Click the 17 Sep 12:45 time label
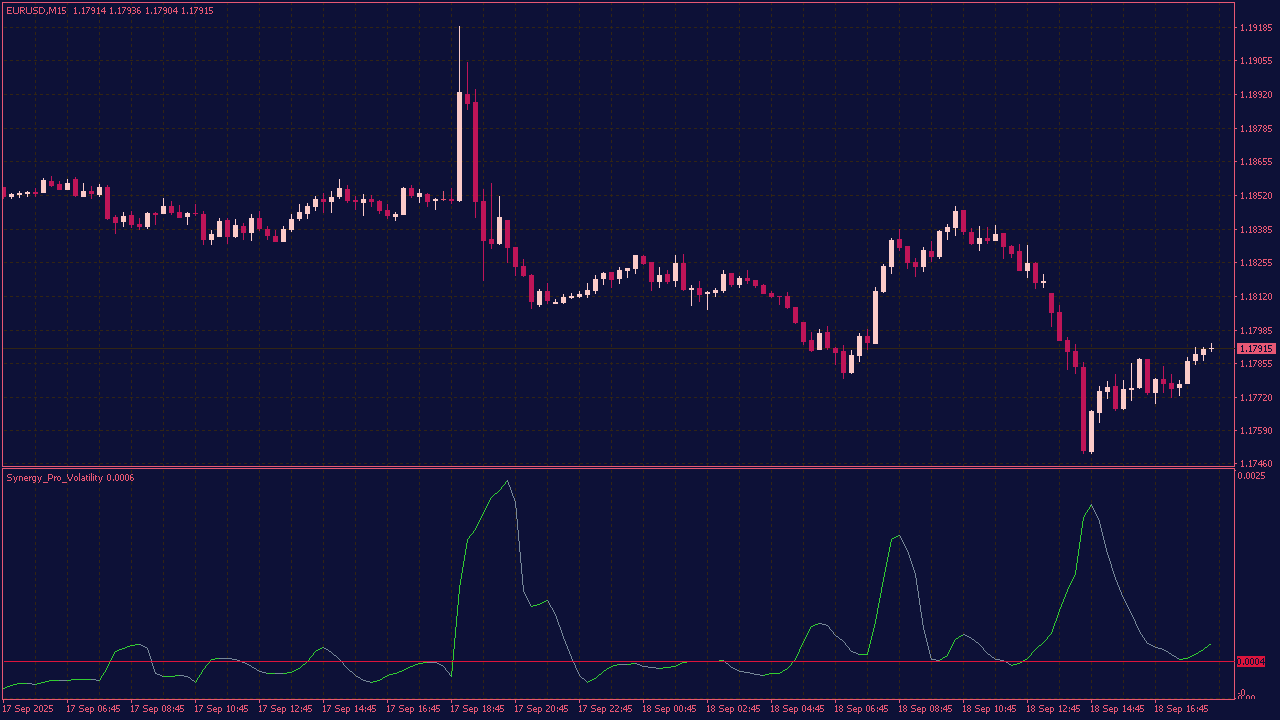1280x720 pixels. coord(286,709)
